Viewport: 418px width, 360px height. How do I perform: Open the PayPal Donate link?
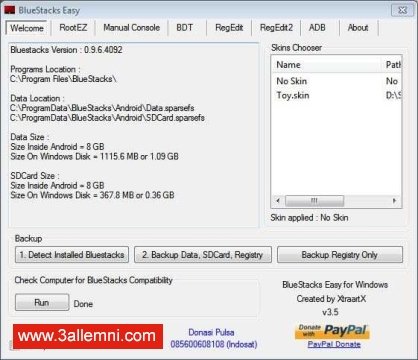(334, 344)
